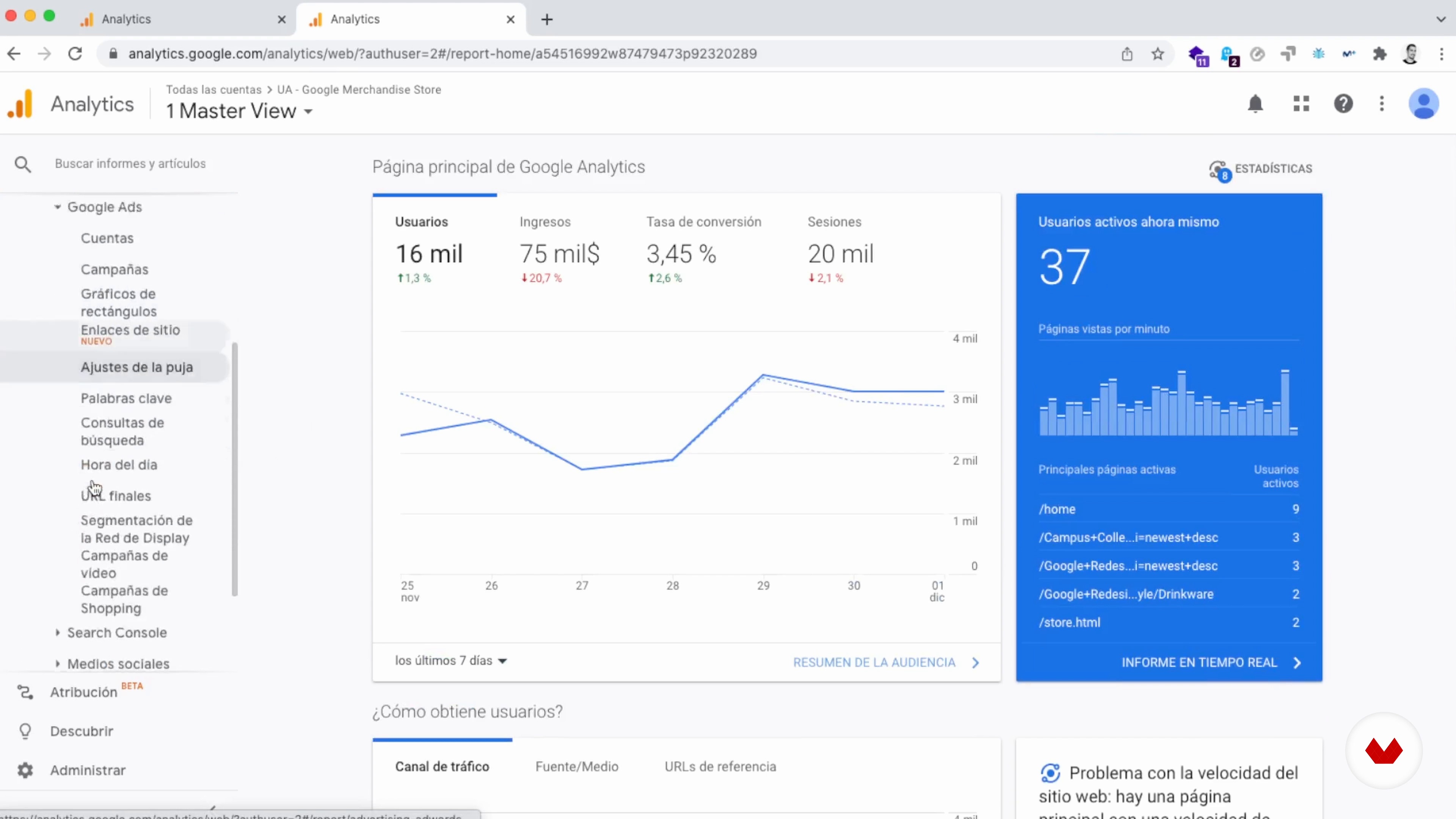Screen dimensions: 1456x819
Task: Open the Cuentas report in Google Ads
Action: point(107,238)
